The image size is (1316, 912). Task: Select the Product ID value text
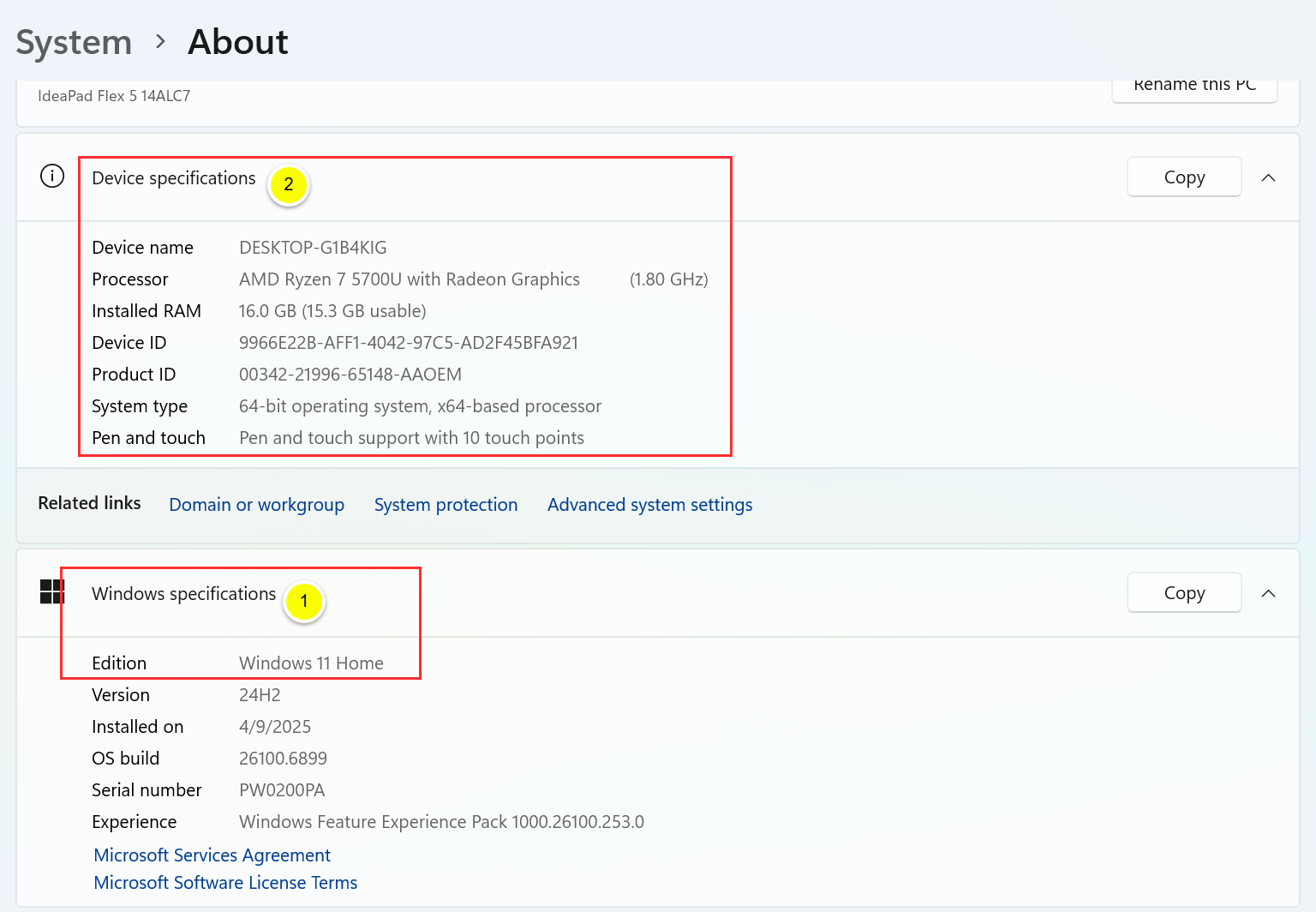pos(350,374)
